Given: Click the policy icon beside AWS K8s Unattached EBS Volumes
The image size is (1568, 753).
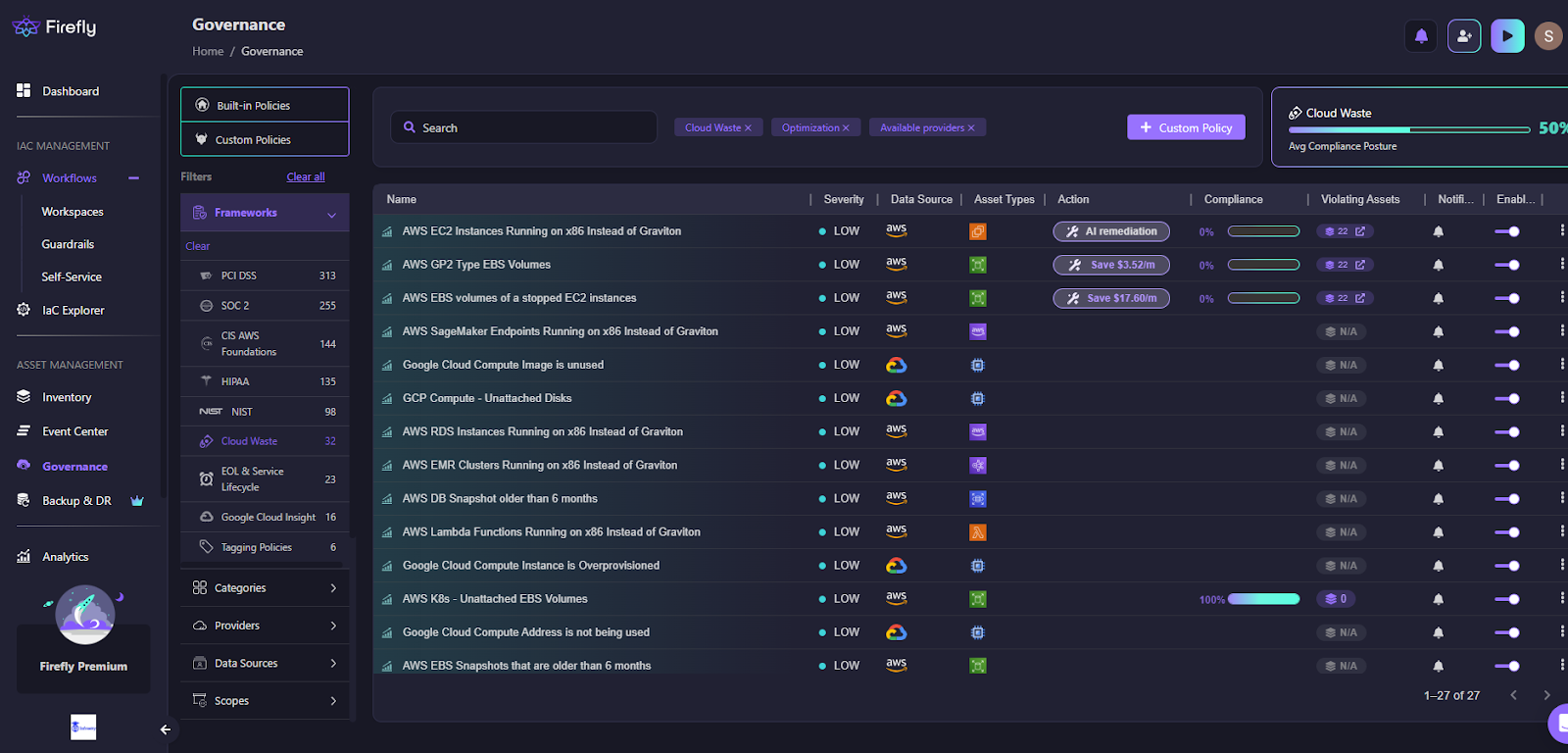Looking at the screenshot, I should (x=387, y=599).
